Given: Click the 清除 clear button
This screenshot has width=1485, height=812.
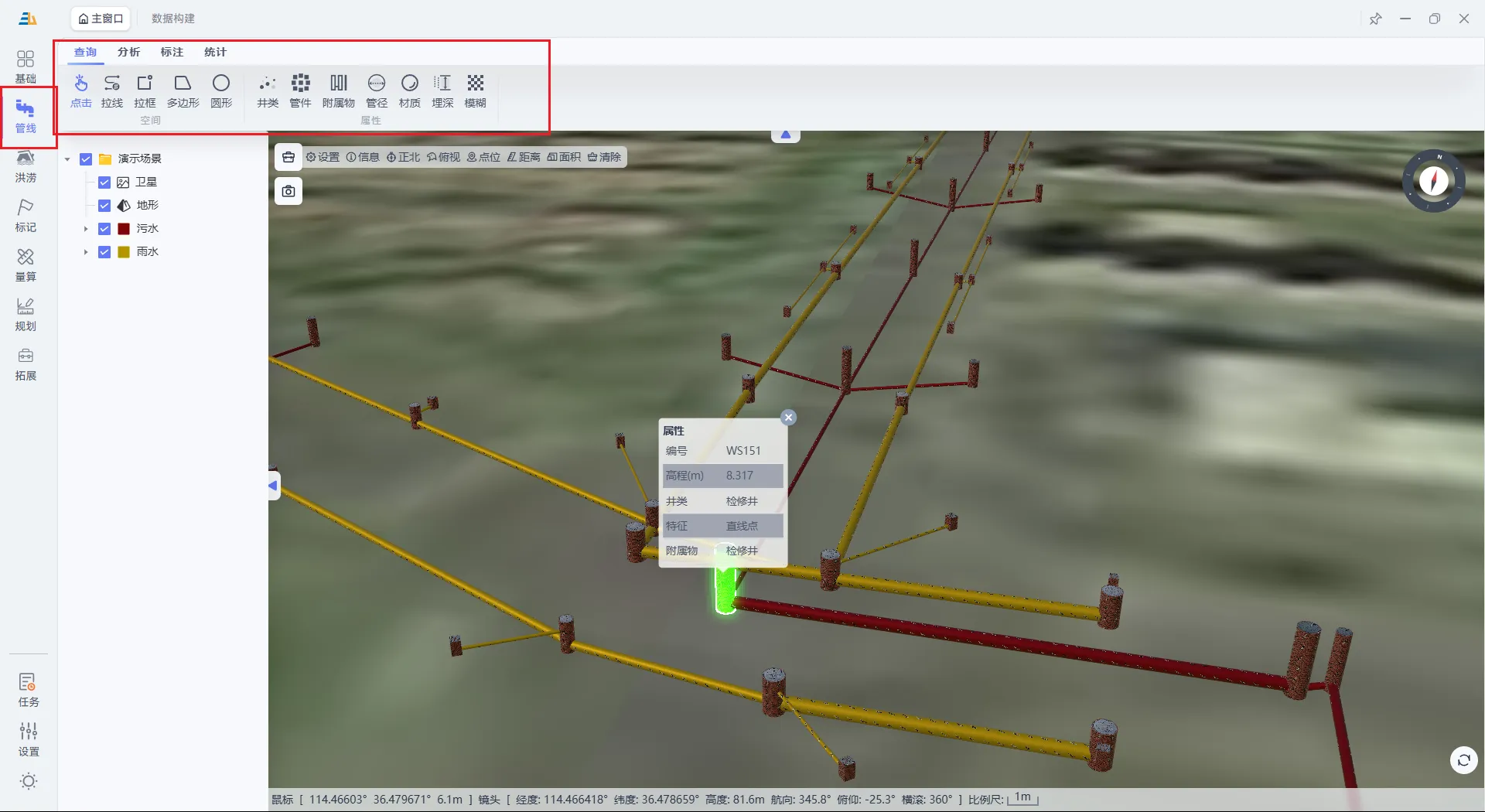Looking at the screenshot, I should pyautogui.click(x=604, y=157).
